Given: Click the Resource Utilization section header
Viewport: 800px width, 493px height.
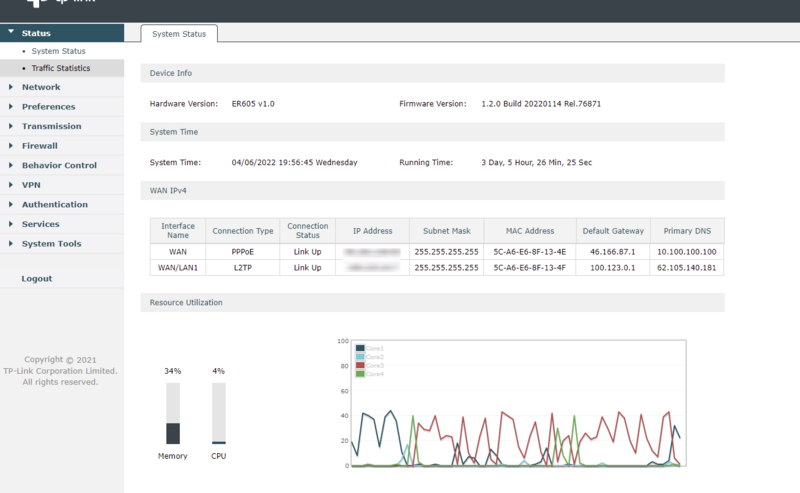Looking at the screenshot, I should [433, 302].
